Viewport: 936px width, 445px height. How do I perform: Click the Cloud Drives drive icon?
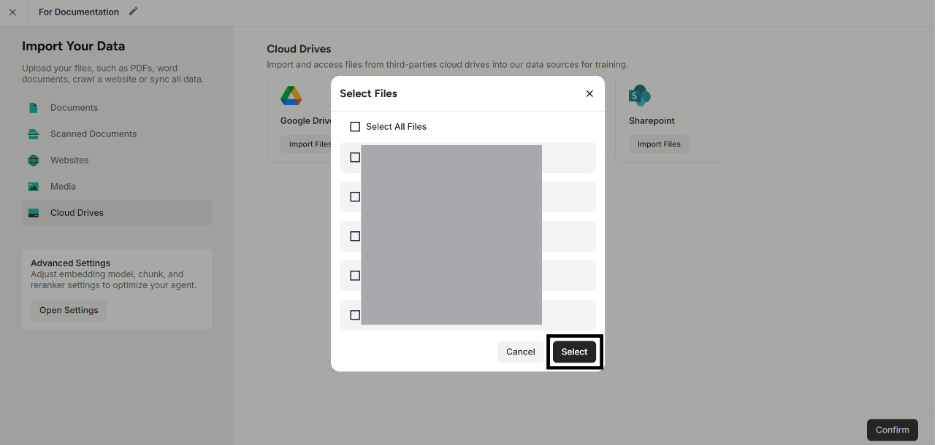(x=33, y=213)
